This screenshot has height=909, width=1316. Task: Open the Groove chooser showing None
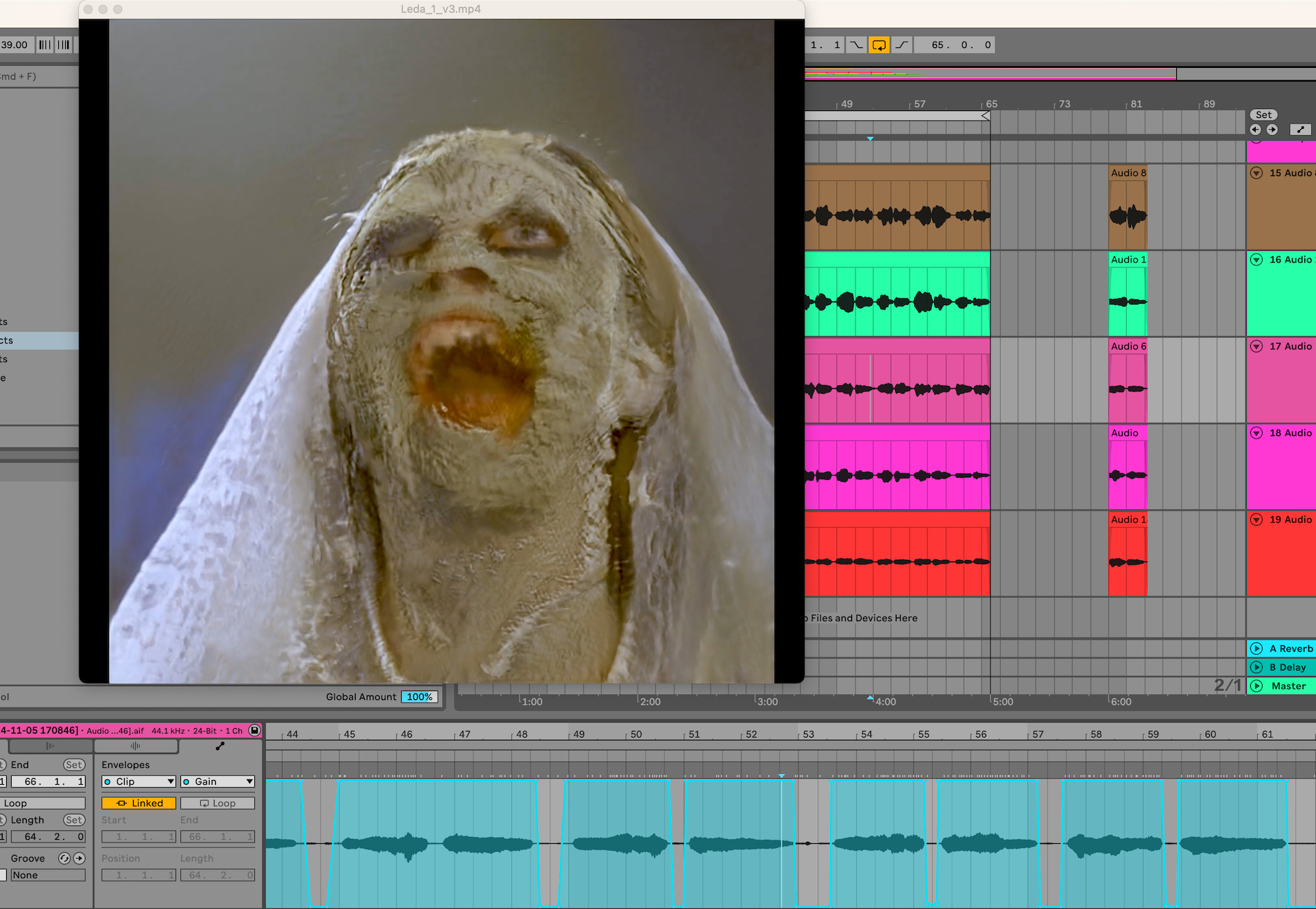(48, 875)
